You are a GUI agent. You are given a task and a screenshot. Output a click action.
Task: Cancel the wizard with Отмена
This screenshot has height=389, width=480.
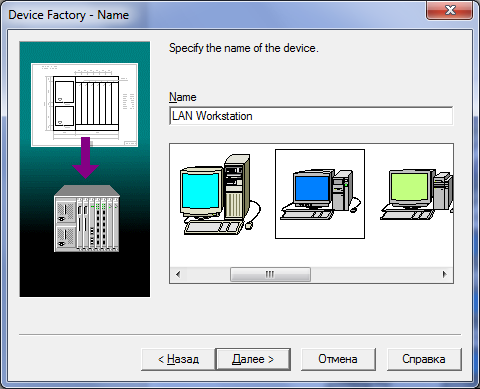pos(338,359)
